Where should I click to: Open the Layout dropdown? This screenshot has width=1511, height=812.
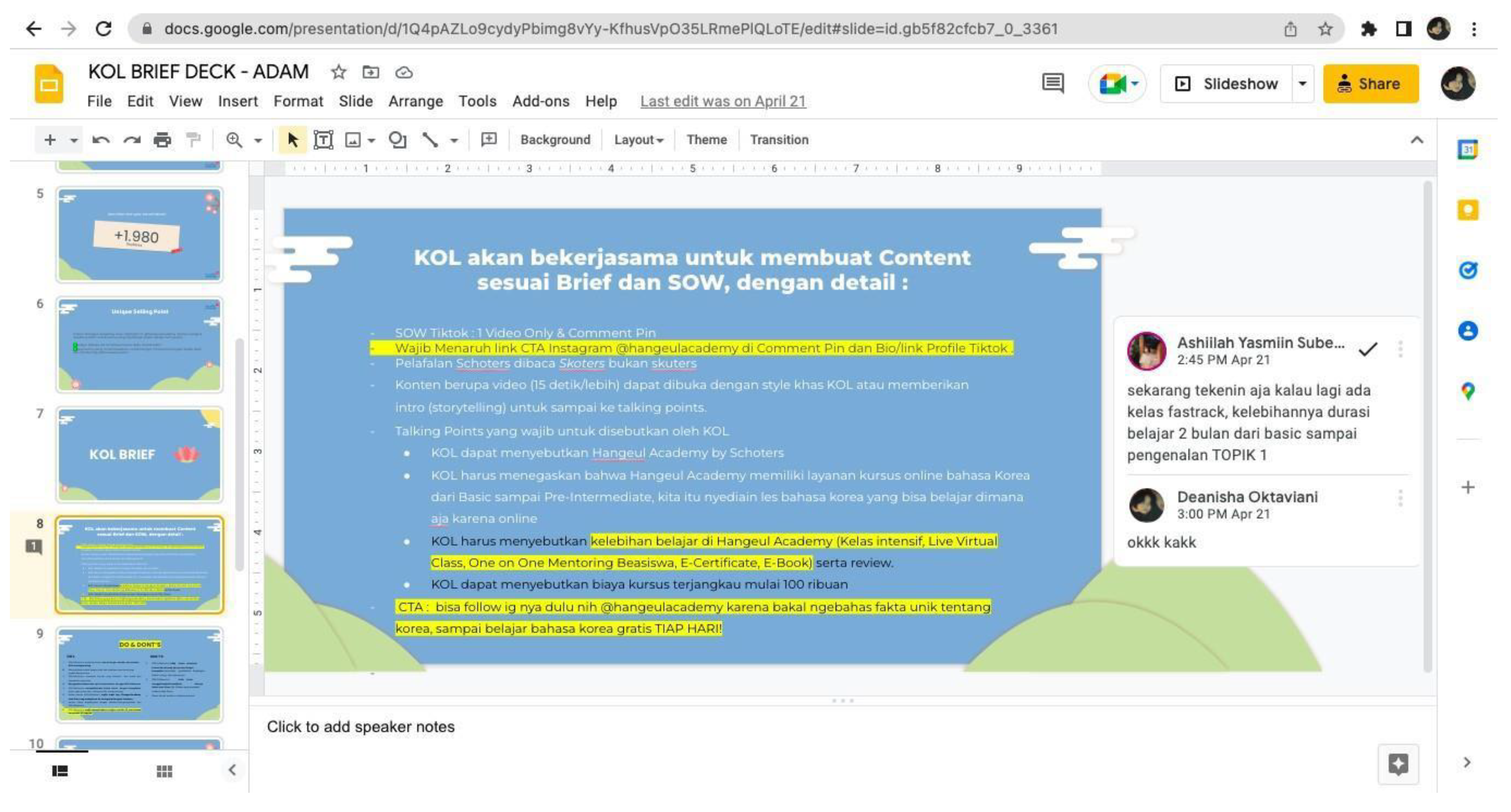tap(638, 140)
